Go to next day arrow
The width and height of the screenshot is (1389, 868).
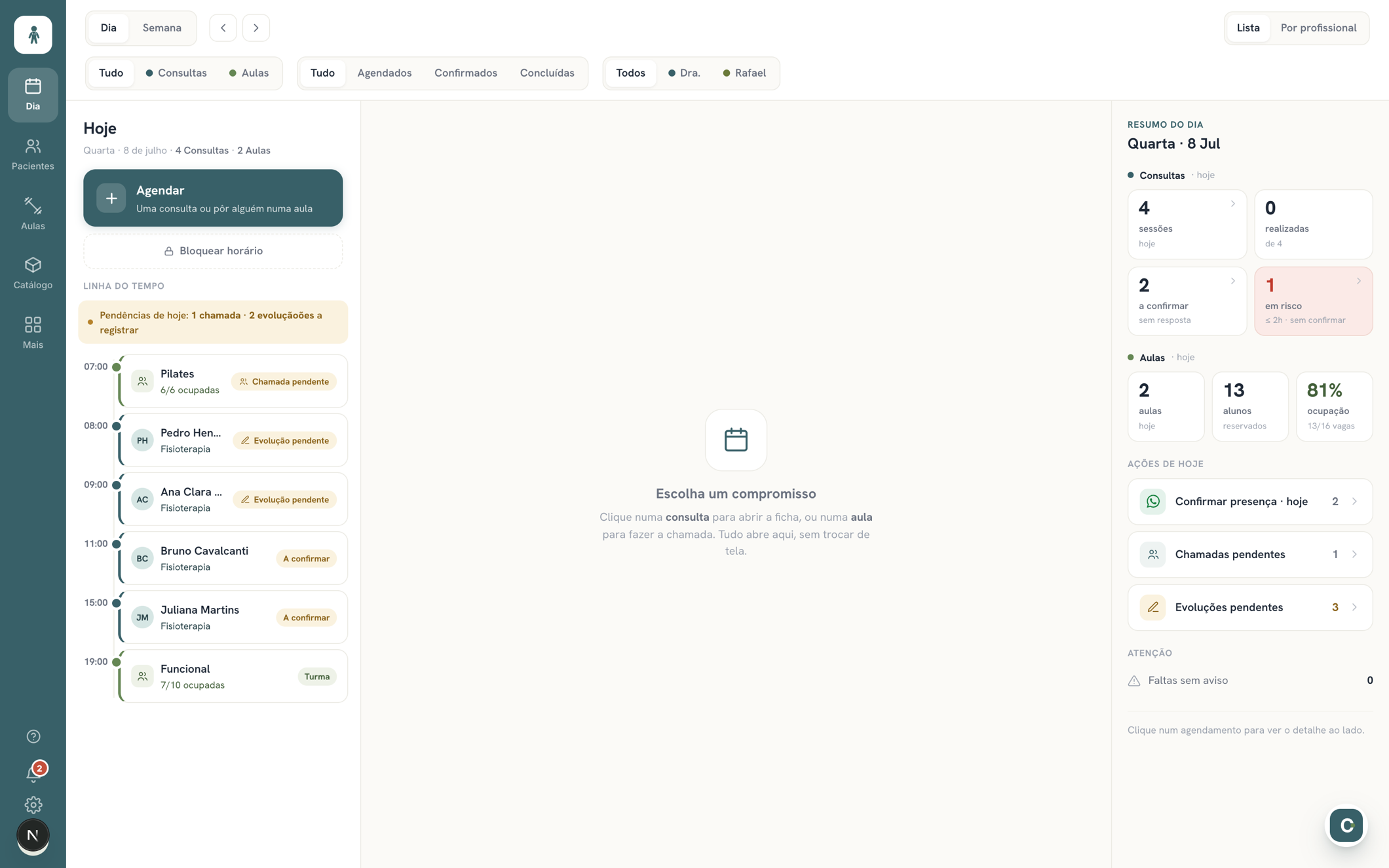click(x=256, y=28)
